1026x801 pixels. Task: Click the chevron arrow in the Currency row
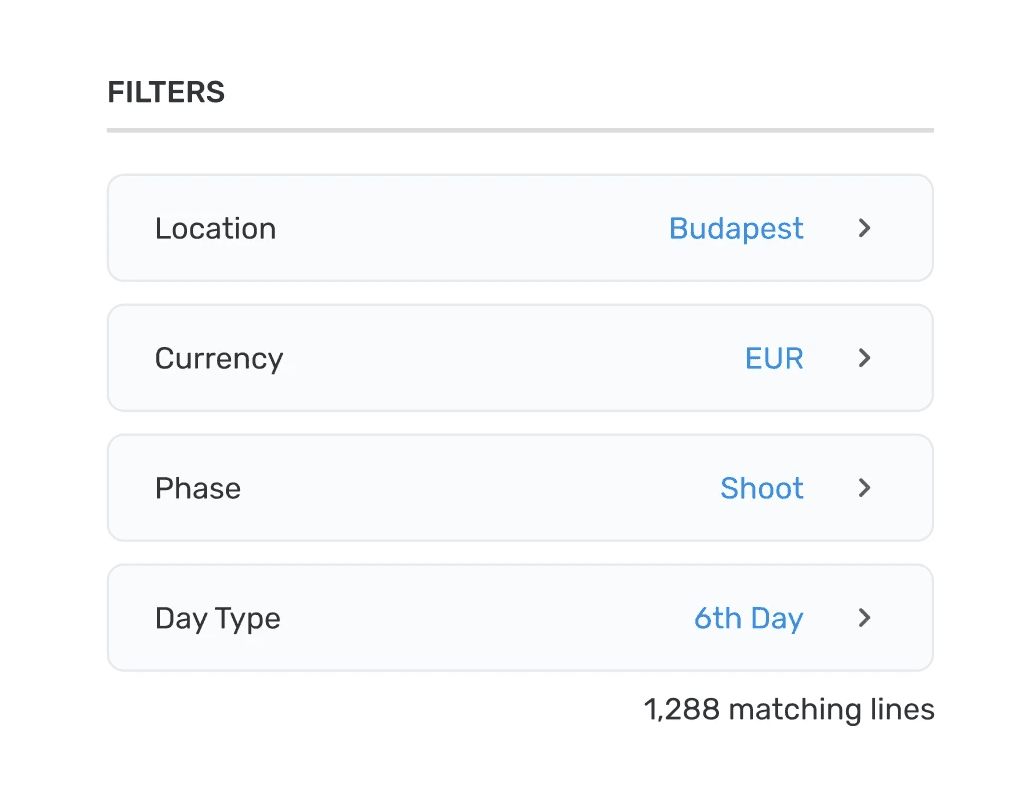tap(865, 358)
